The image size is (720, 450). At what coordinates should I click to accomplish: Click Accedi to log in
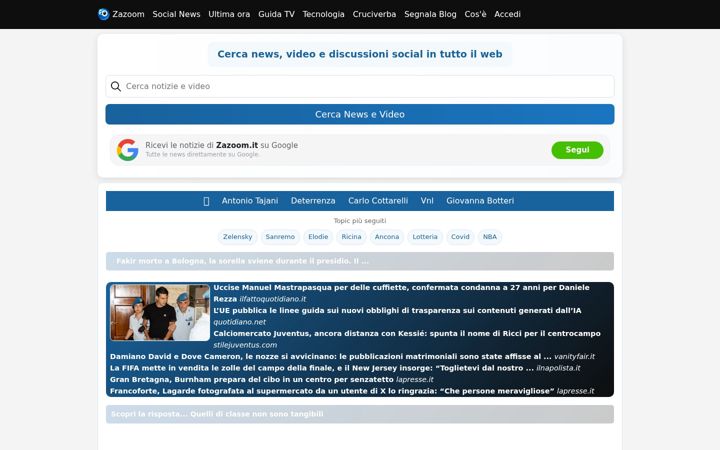(507, 14)
